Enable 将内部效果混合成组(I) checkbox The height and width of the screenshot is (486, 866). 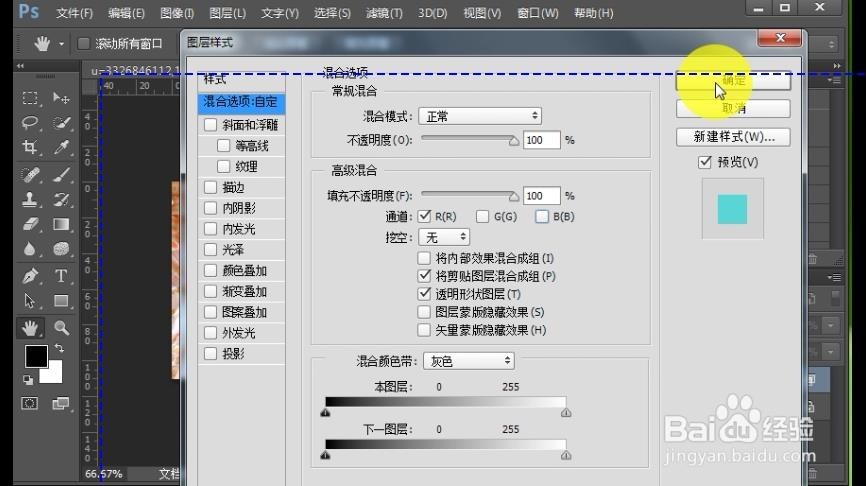click(424, 258)
